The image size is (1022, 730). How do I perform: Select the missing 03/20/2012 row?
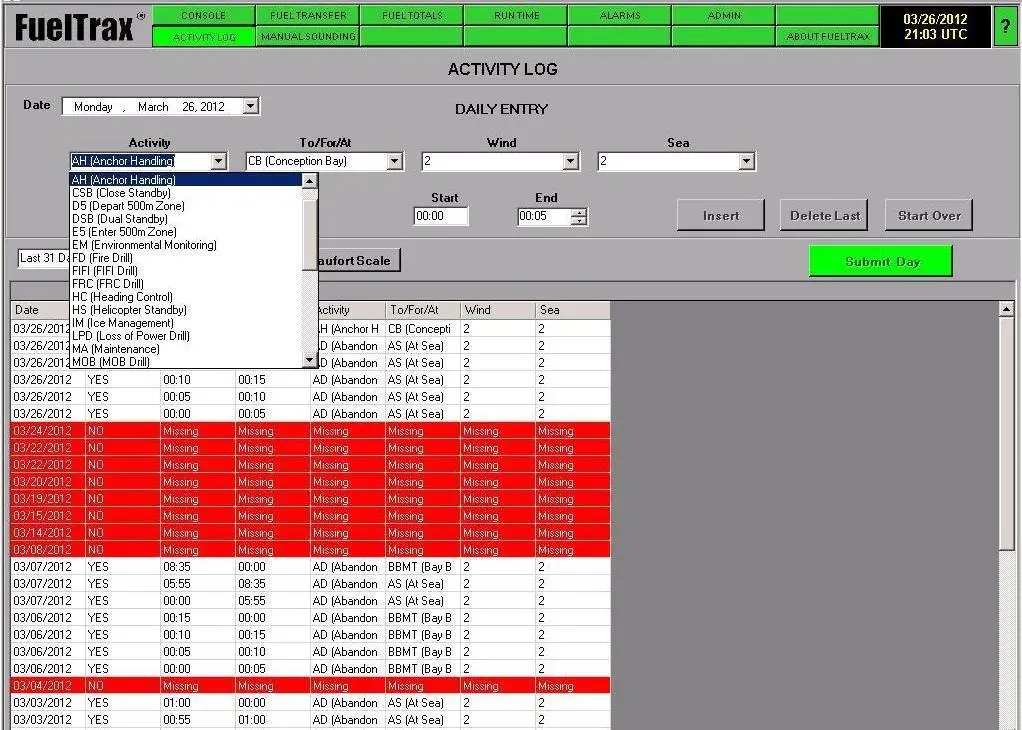(310, 482)
